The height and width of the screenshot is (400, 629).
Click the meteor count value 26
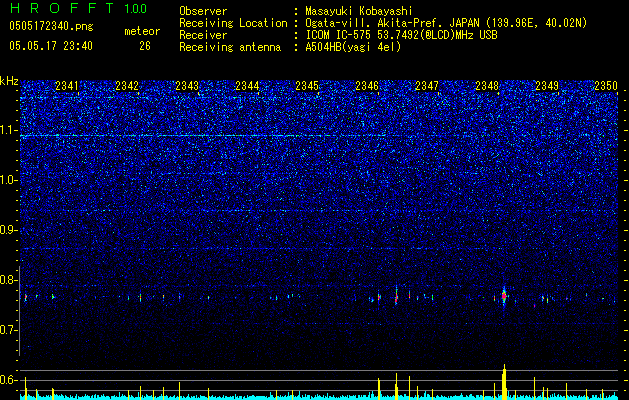145,46
